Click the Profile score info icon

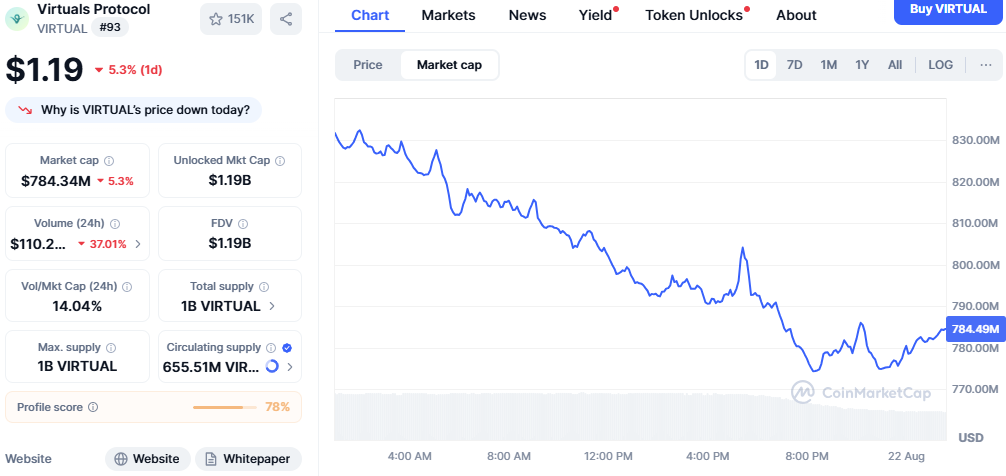coord(93,407)
